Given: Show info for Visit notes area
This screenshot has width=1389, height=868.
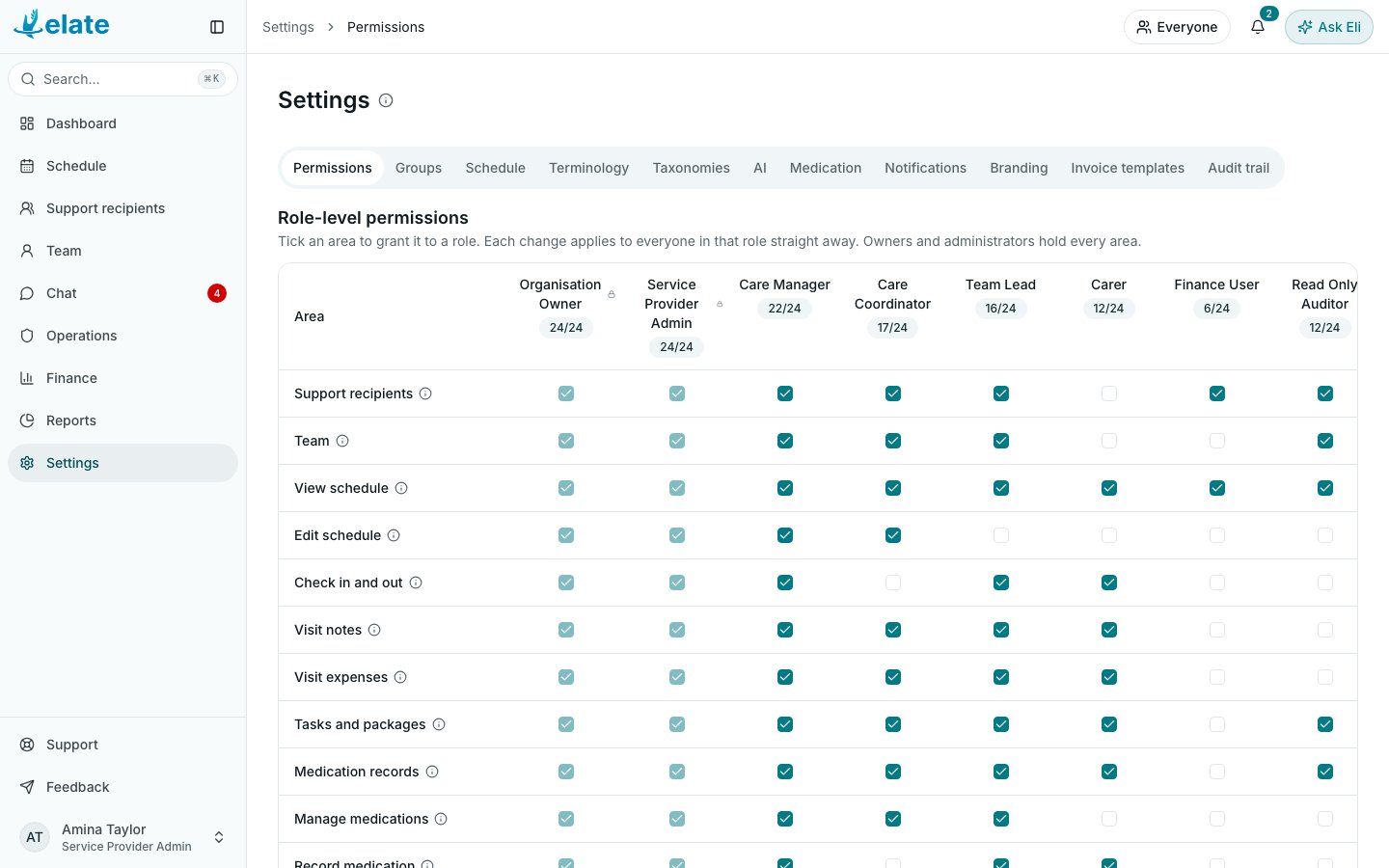Looking at the screenshot, I should coord(374,630).
